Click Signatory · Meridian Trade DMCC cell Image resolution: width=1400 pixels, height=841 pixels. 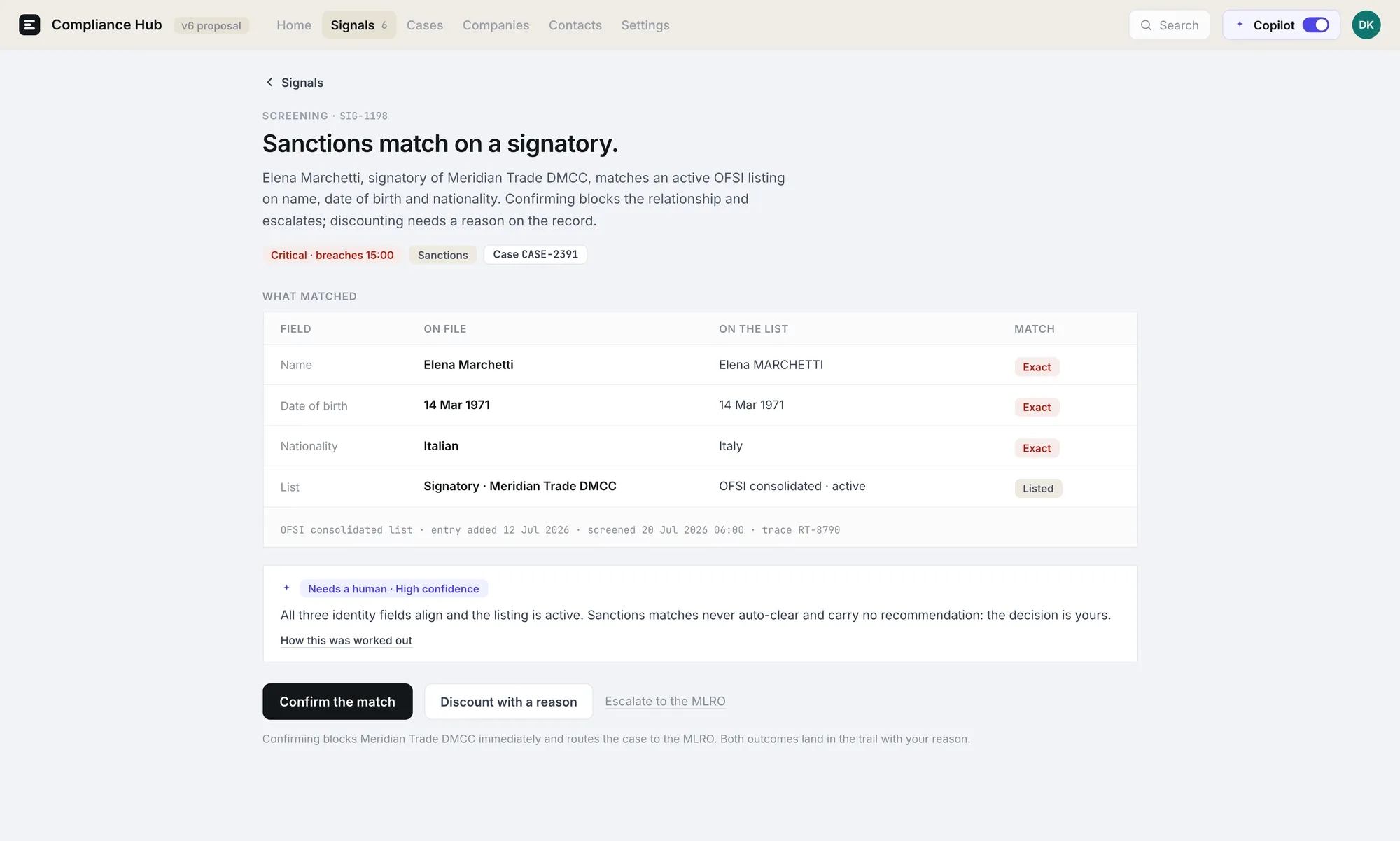520,487
